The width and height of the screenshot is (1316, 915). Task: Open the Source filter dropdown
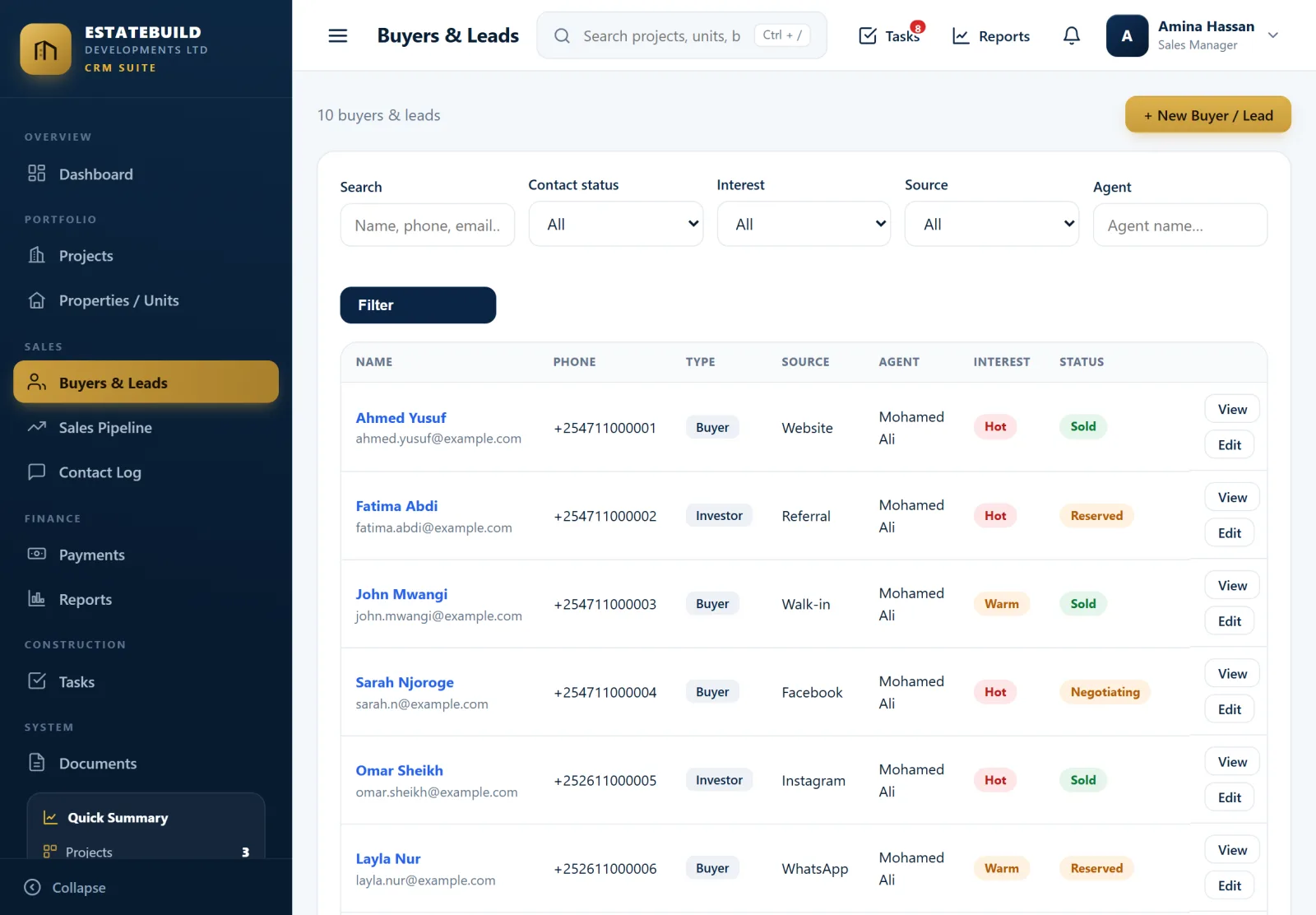click(x=992, y=224)
